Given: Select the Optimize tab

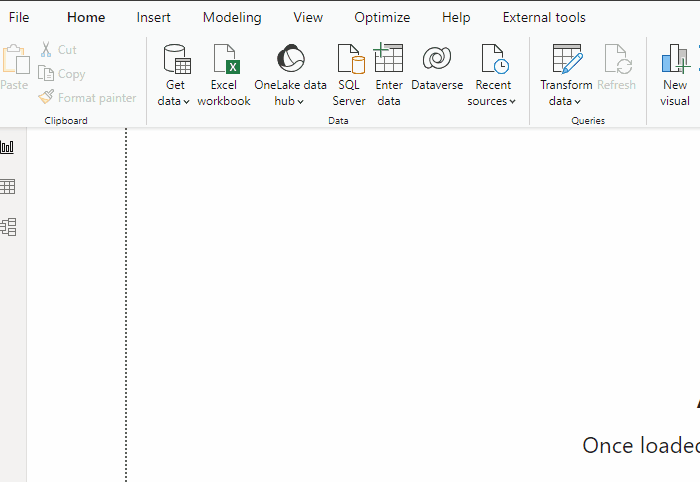Looking at the screenshot, I should (382, 17).
